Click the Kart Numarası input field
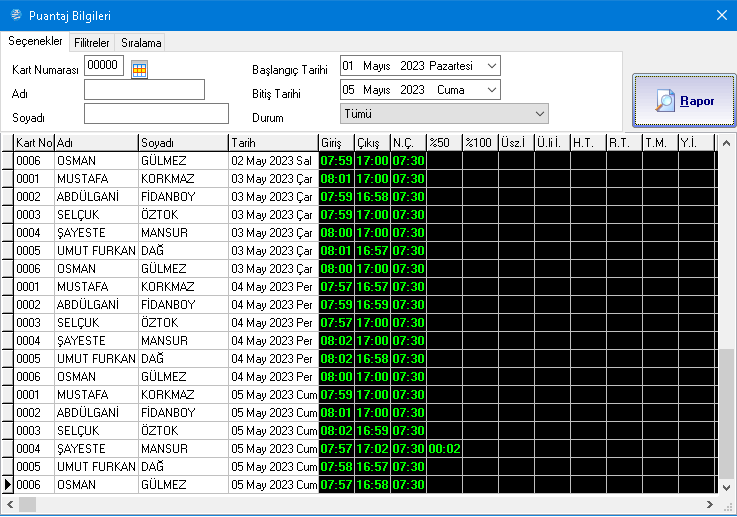The image size is (737, 517). [104, 66]
